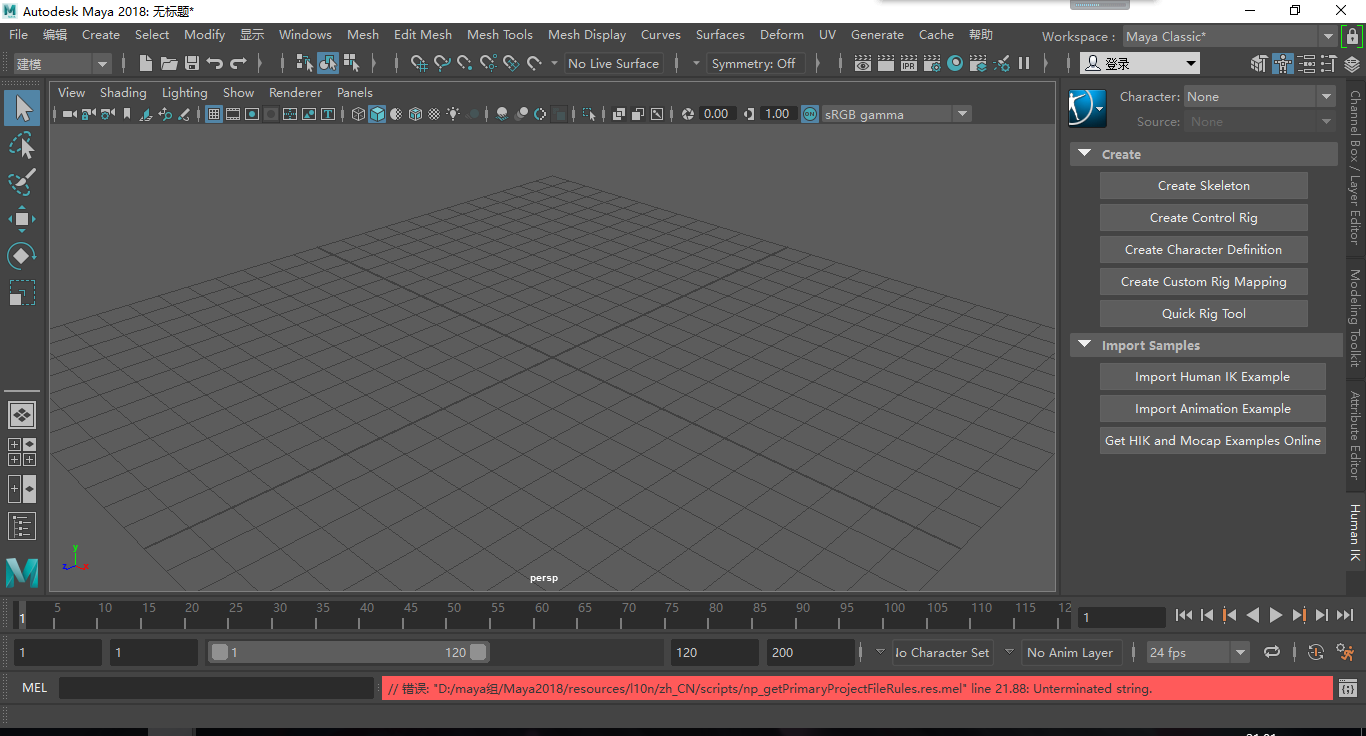Open the IPR render icon
1366x736 pixels.
pos(908,63)
